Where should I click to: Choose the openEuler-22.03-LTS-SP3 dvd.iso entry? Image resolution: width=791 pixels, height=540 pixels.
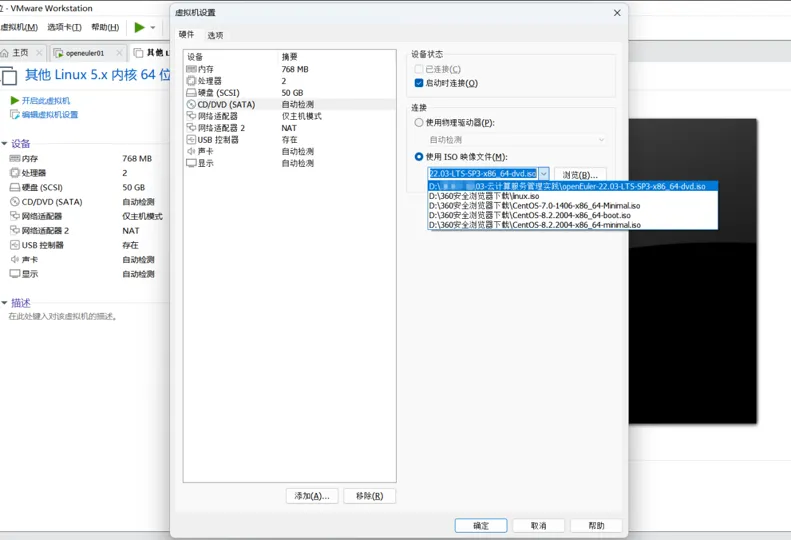pyautogui.click(x=573, y=186)
